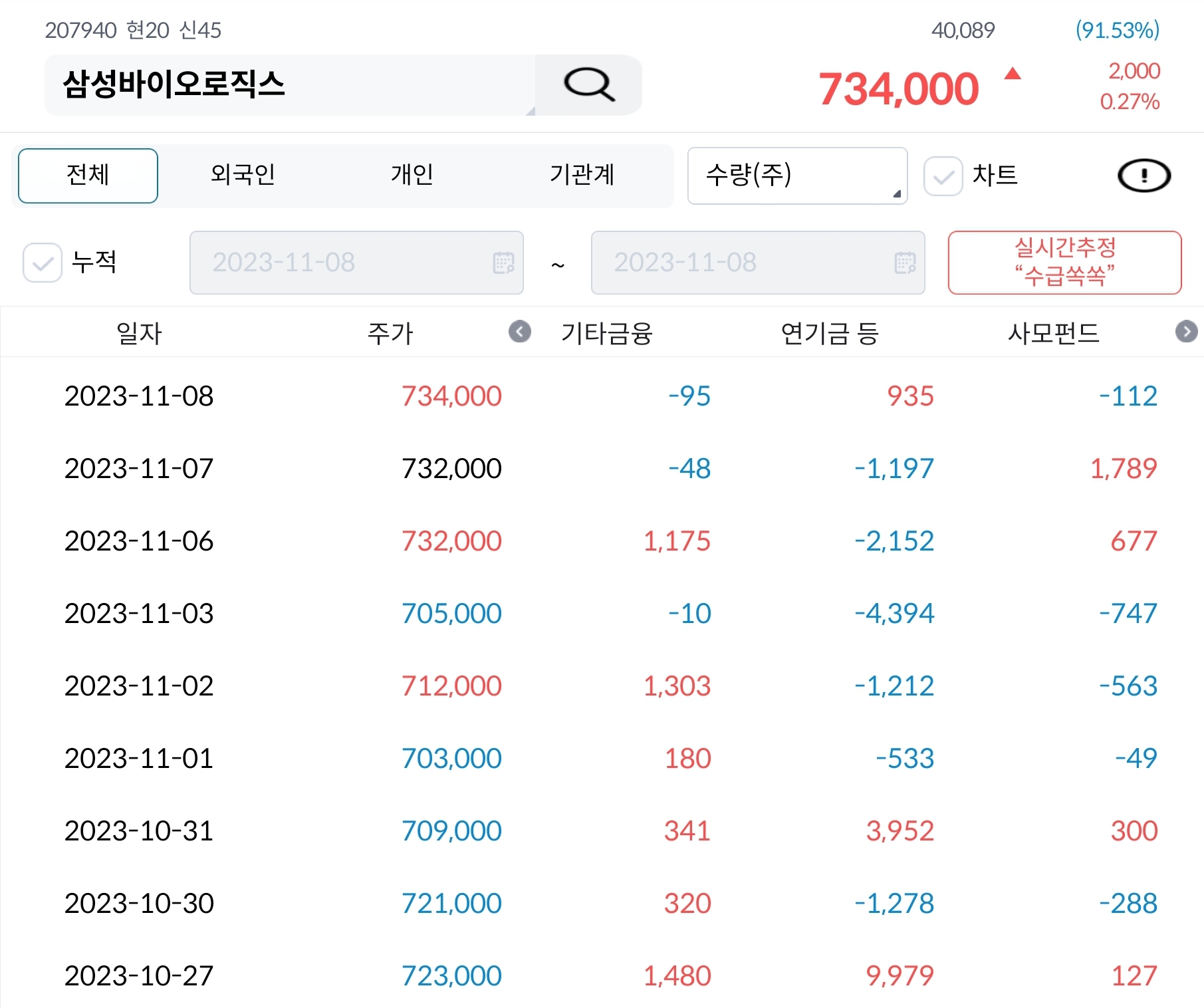Click 사모펀드 value -747
This screenshot has height=1008, width=1204.
tap(1128, 614)
